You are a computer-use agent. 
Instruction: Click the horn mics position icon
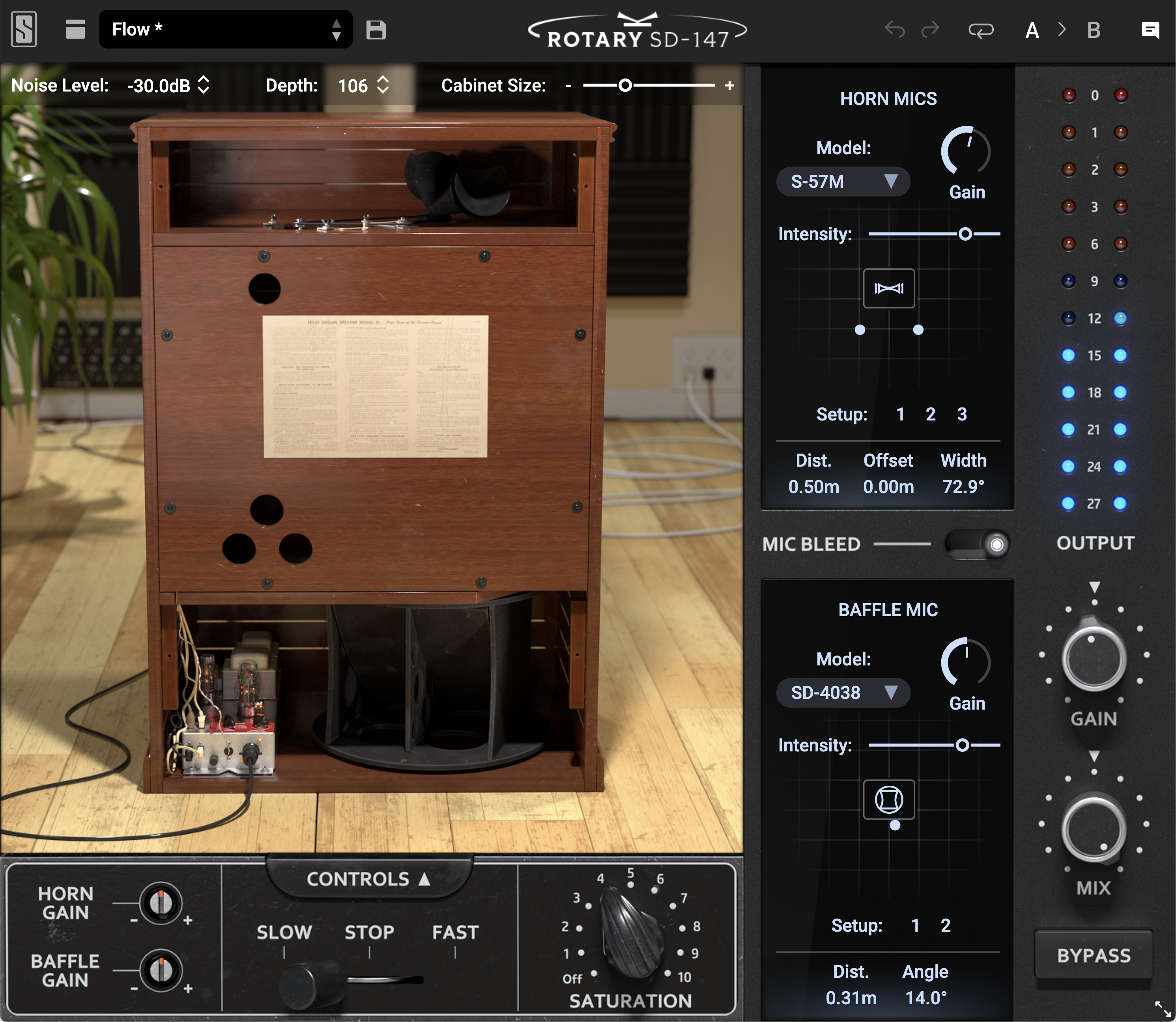tap(888, 288)
